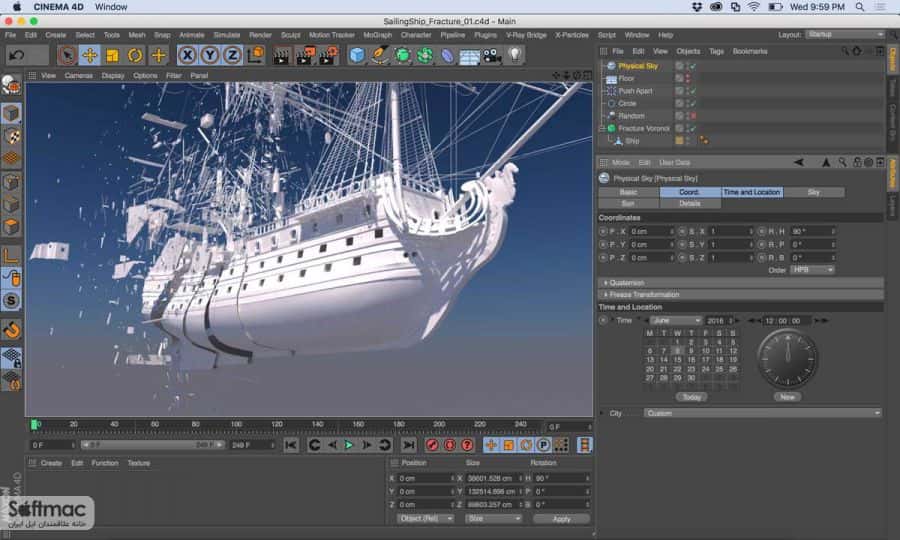This screenshot has width=900, height=540.
Task: Open material manager Create menu
Action: [x=51, y=463]
